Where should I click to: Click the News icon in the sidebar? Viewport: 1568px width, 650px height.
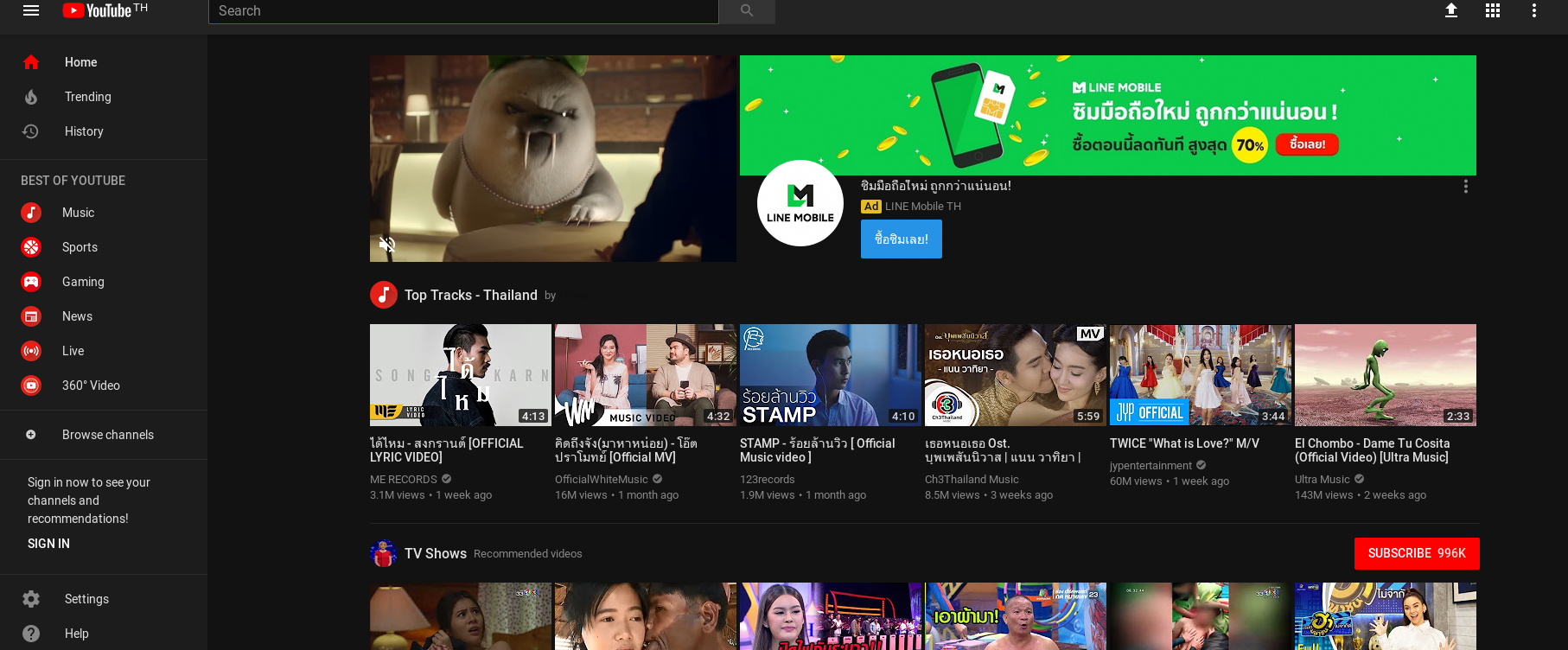tap(31, 316)
